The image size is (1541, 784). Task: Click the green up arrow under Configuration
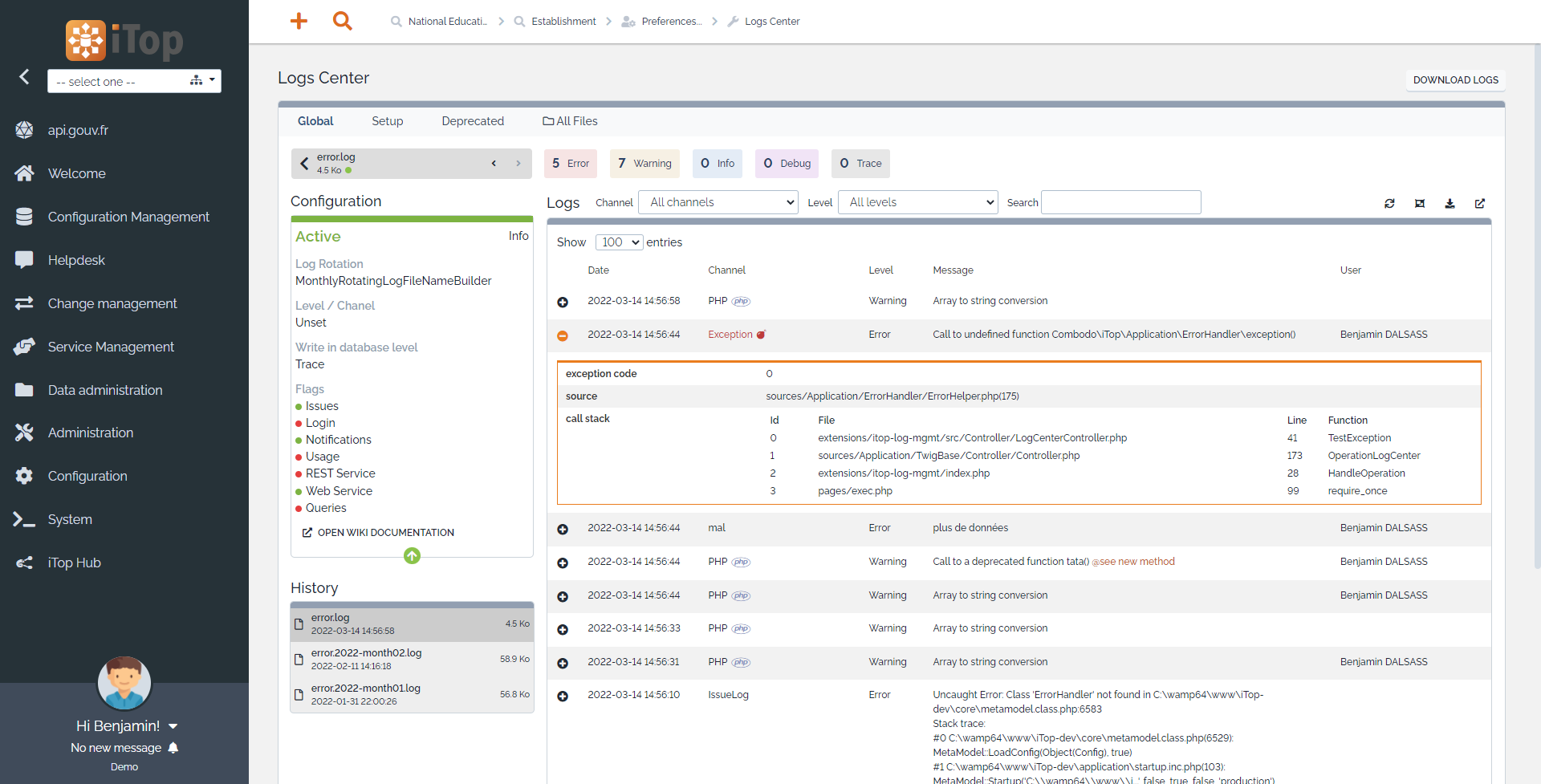click(x=412, y=555)
